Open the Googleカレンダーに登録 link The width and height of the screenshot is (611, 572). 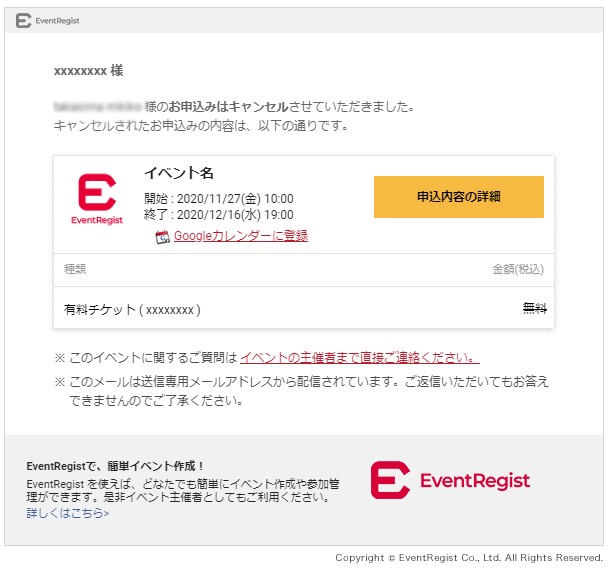click(x=241, y=236)
